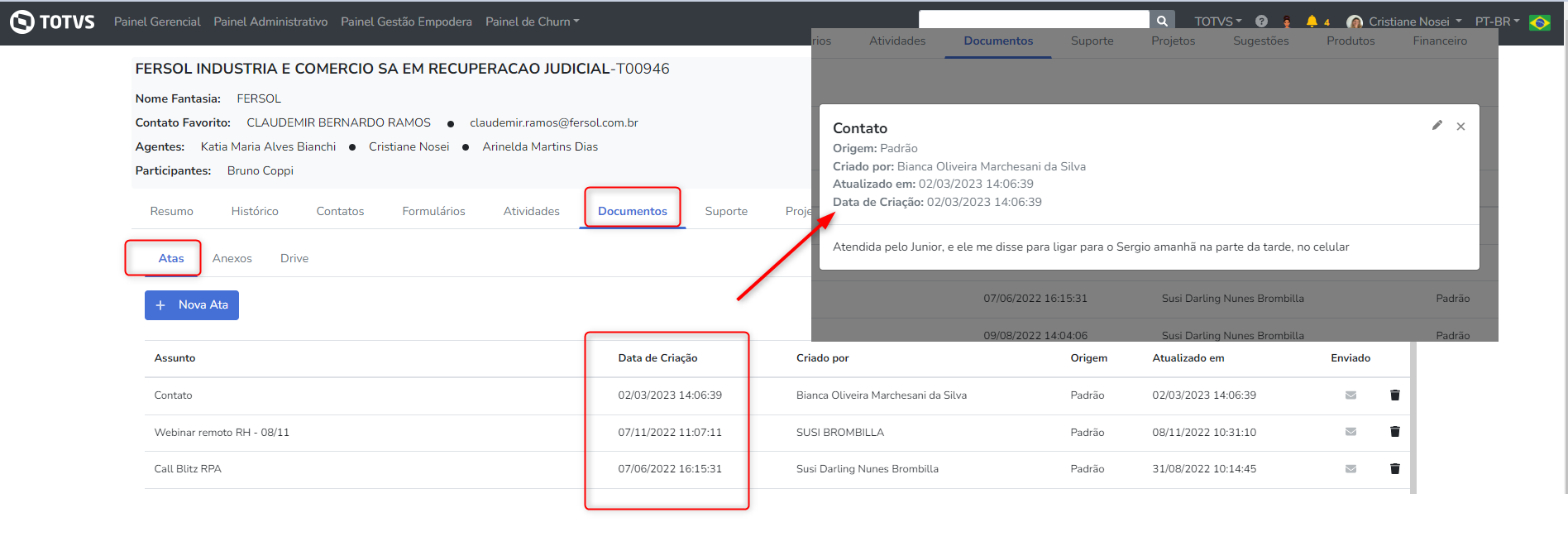1568x551 pixels.
Task: Click the Produtos tab in the overlay panel
Action: coord(1350,41)
